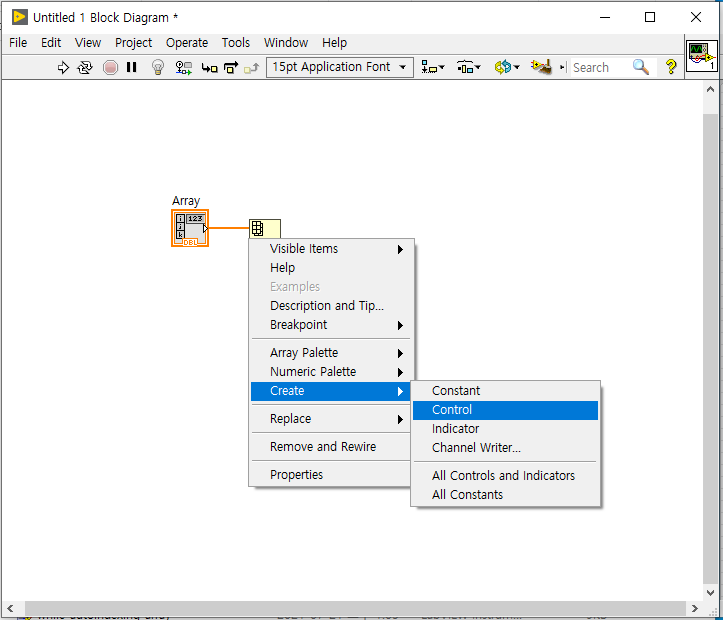This screenshot has width=723, height=620.
Task: Expand Replace submenu
Action: tap(331, 419)
